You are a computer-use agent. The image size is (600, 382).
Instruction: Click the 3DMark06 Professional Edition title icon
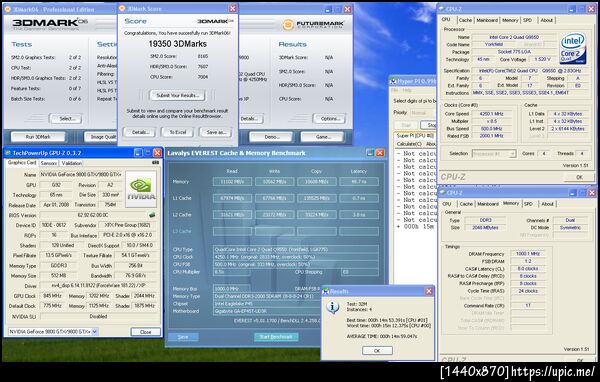[8, 9]
